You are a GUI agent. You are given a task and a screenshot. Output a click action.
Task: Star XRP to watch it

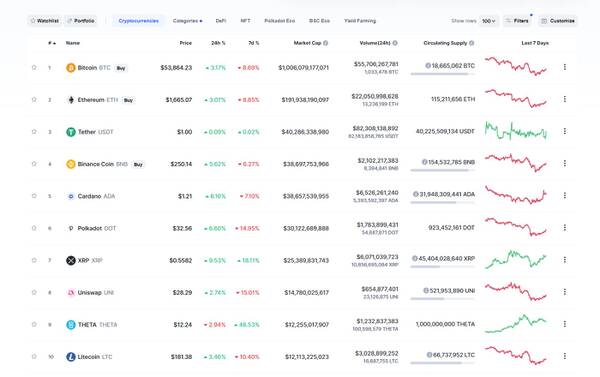34,260
